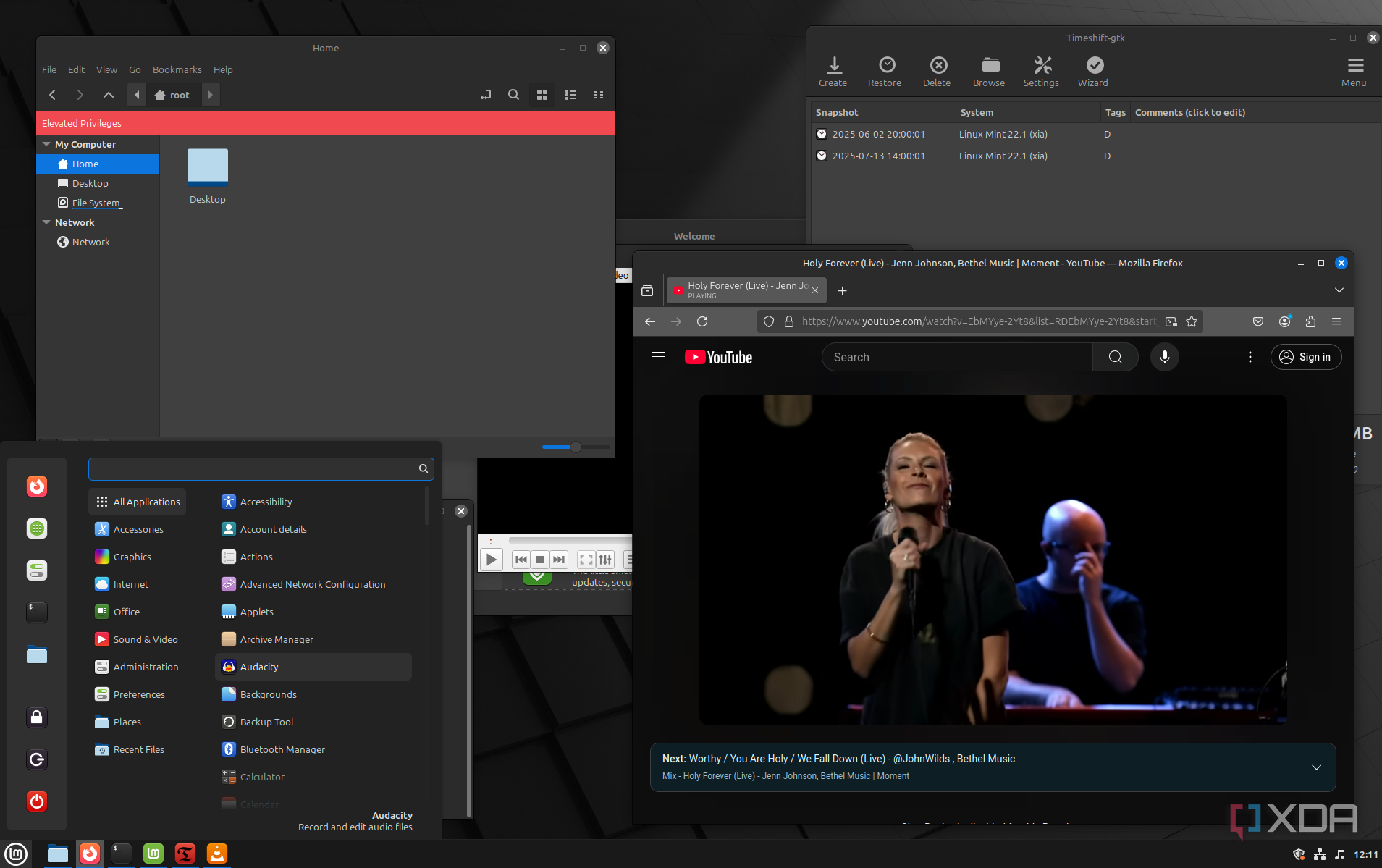Open Firefox application hamburger menu
Viewport: 1382px width, 868px height.
[x=1336, y=321]
